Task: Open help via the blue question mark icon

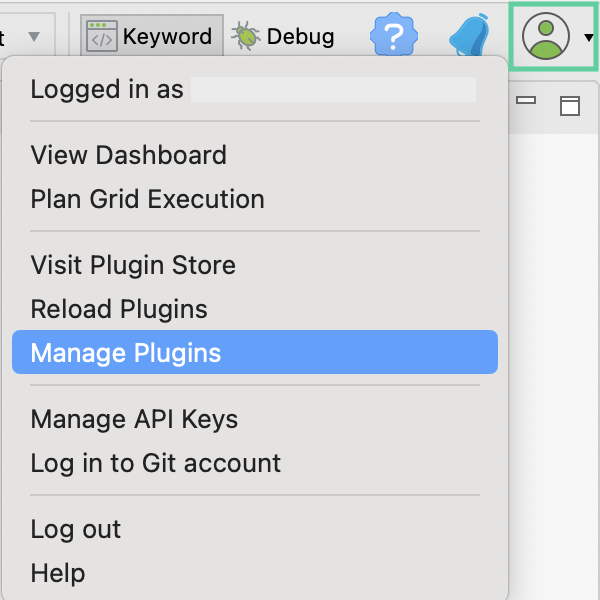Action: [x=394, y=37]
